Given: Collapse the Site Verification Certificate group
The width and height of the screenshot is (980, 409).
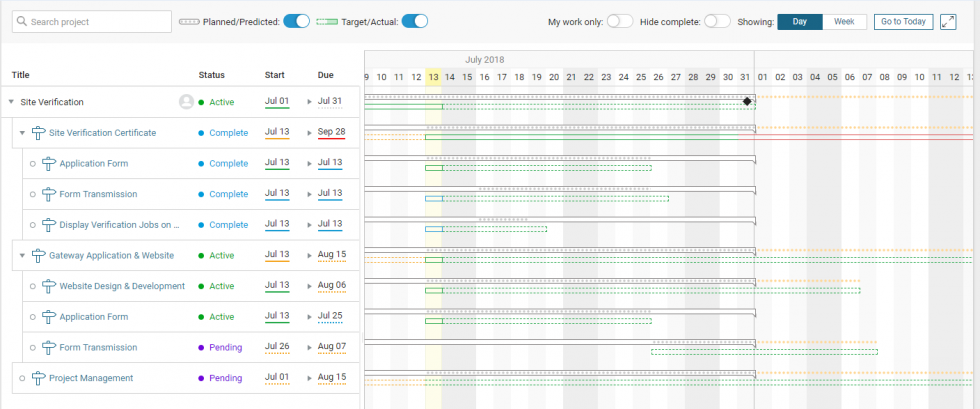Looking at the screenshot, I should (x=22, y=133).
